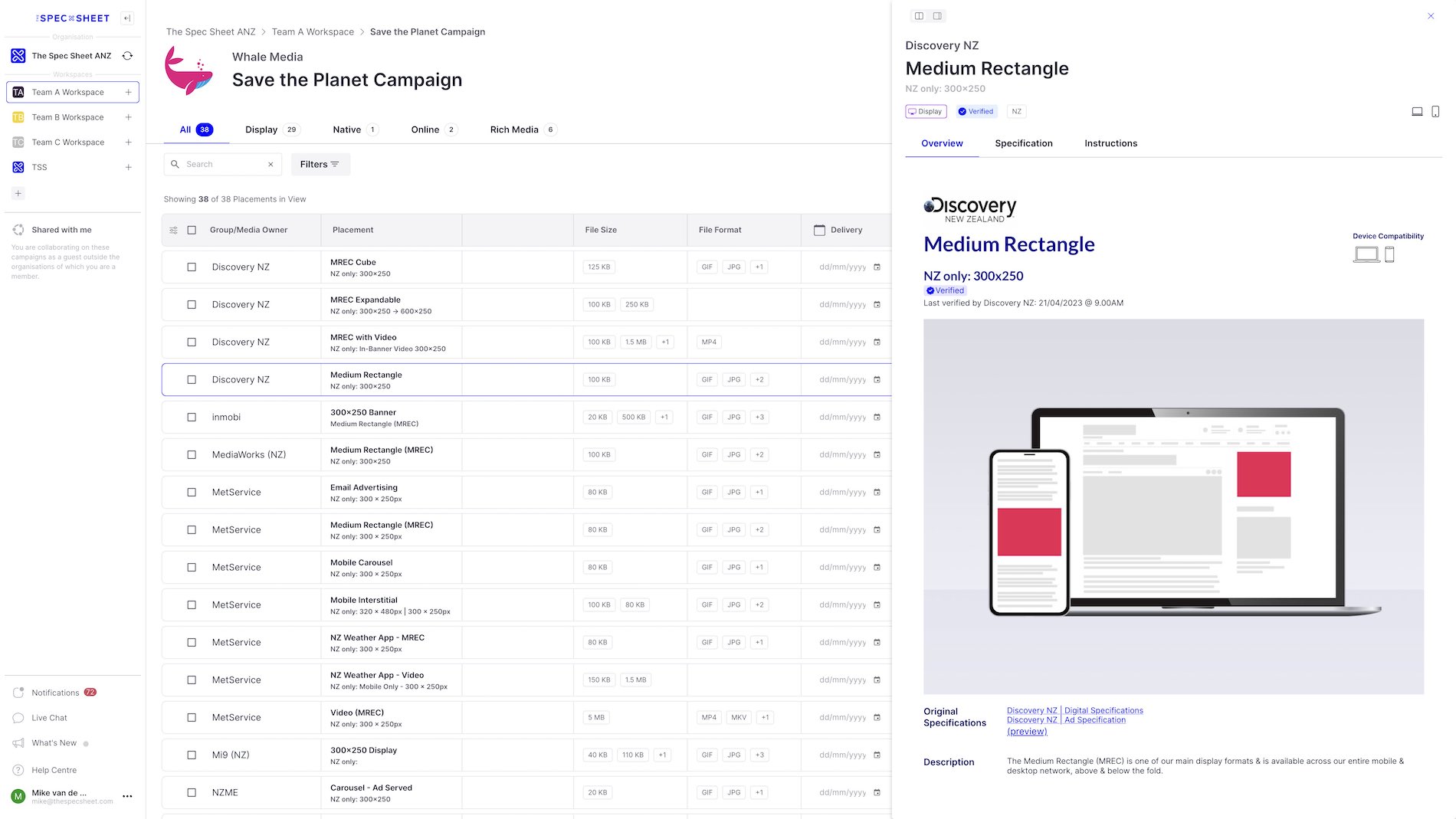Switch to the All placements tab
Image resolution: width=1456 pixels, height=819 pixels.
[196, 129]
